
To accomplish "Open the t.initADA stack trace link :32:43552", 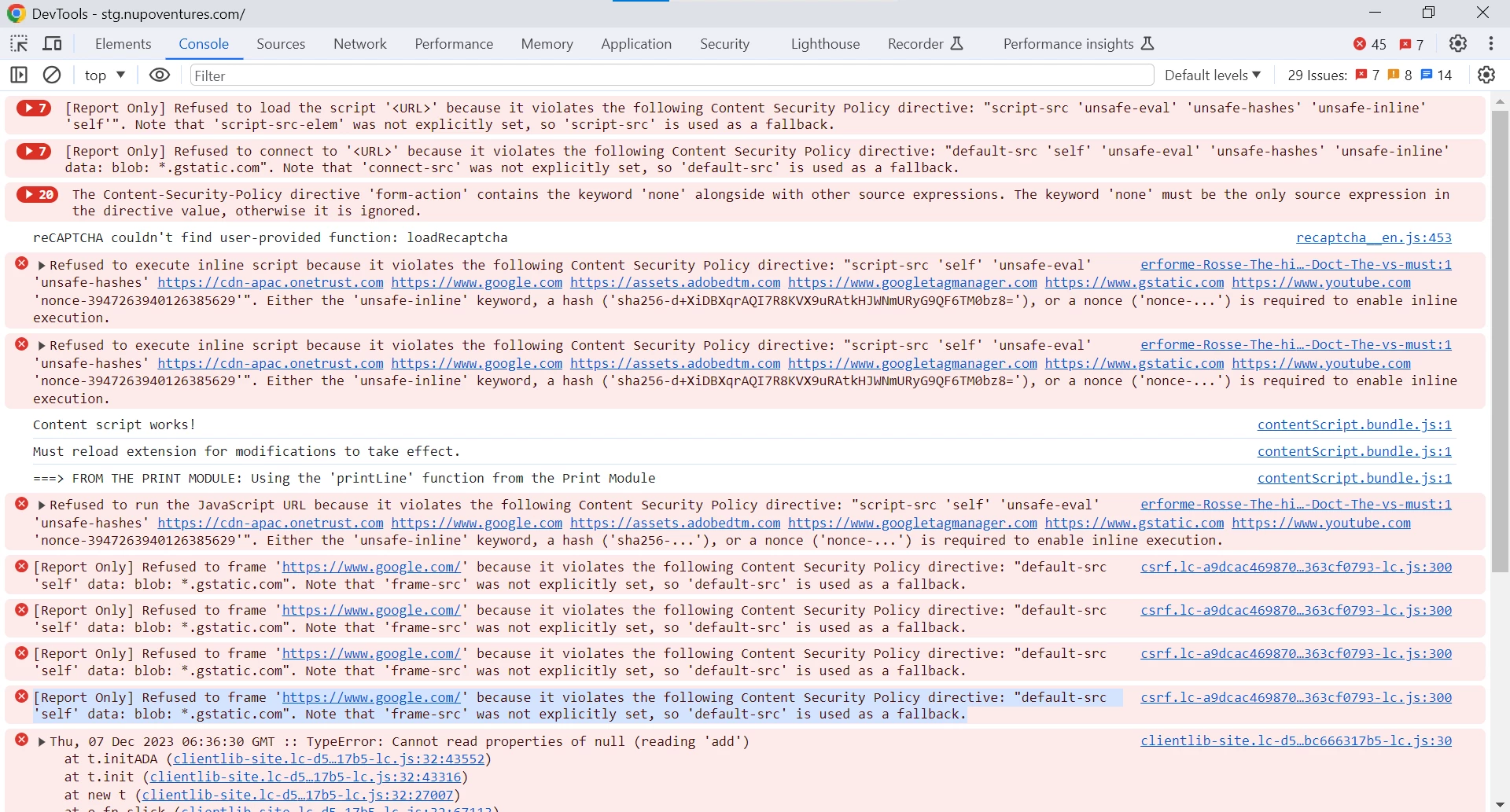I will point(329,759).
